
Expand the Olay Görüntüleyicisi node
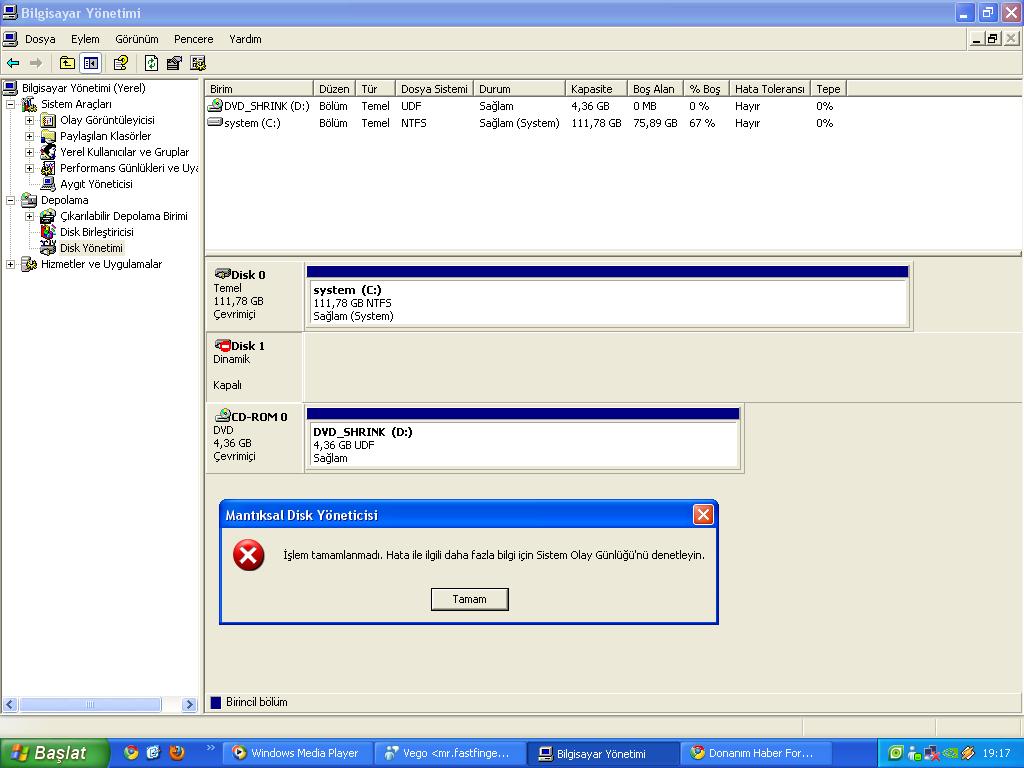[x=30, y=120]
